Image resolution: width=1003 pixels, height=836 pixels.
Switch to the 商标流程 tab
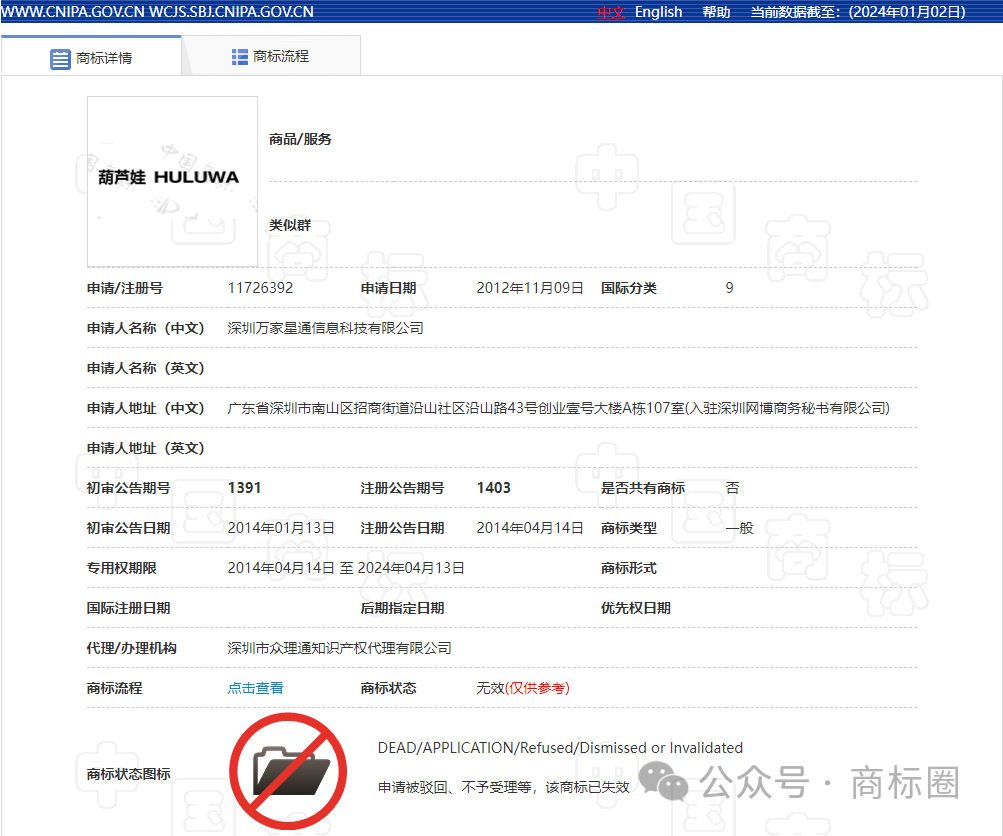coord(280,57)
